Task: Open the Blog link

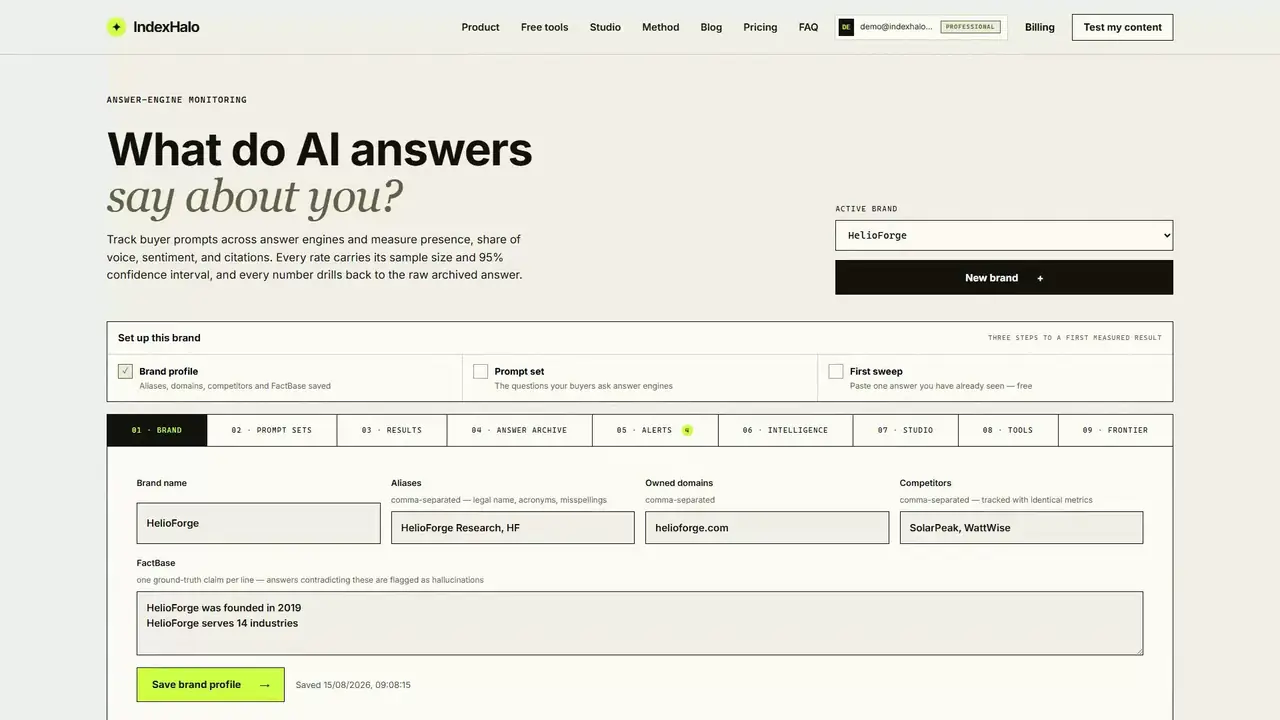Action: (x=711, y=27)
